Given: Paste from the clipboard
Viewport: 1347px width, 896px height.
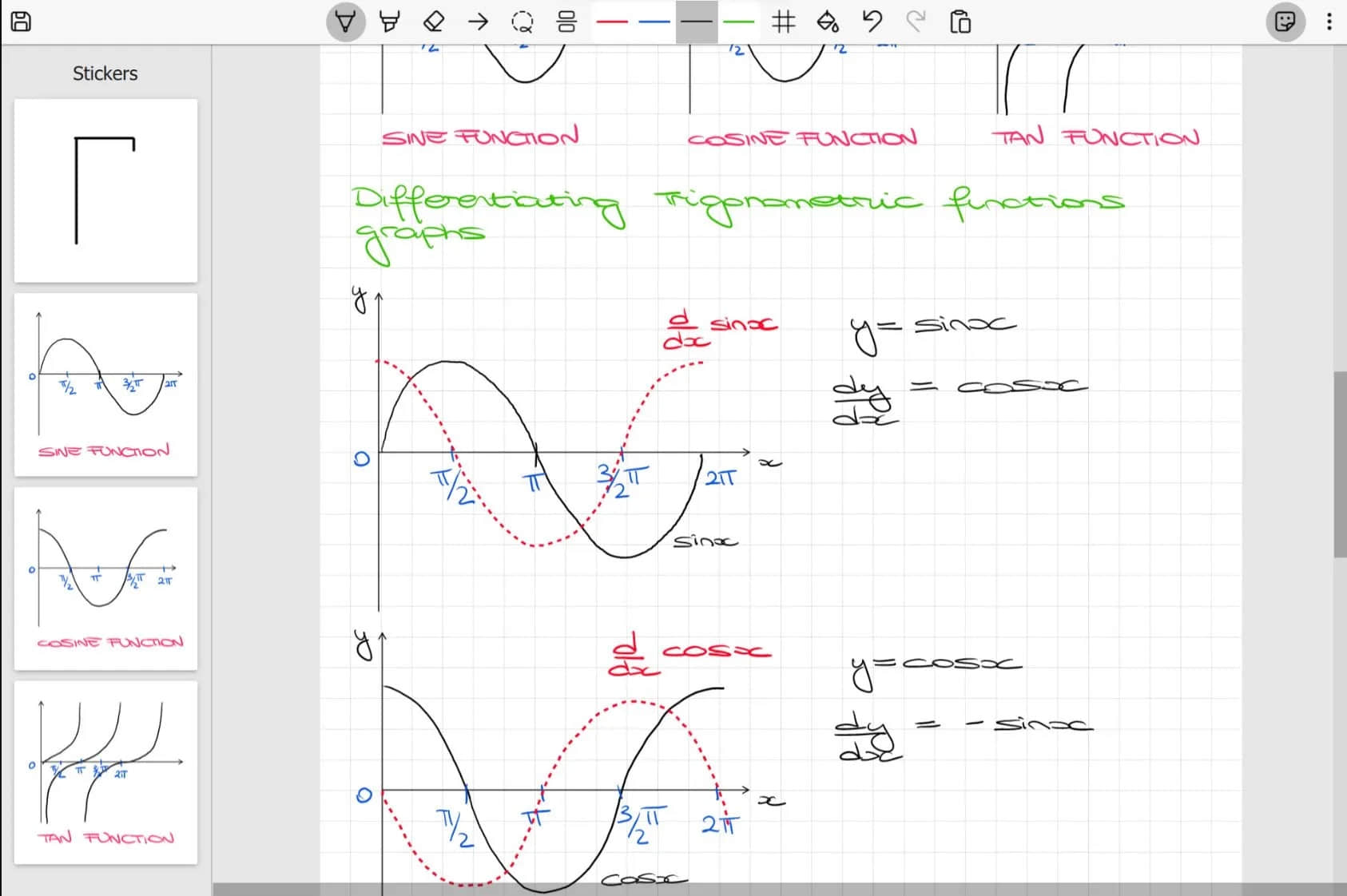Looking at the screenshot, I should pyautogui.click(x=960, y=22).
